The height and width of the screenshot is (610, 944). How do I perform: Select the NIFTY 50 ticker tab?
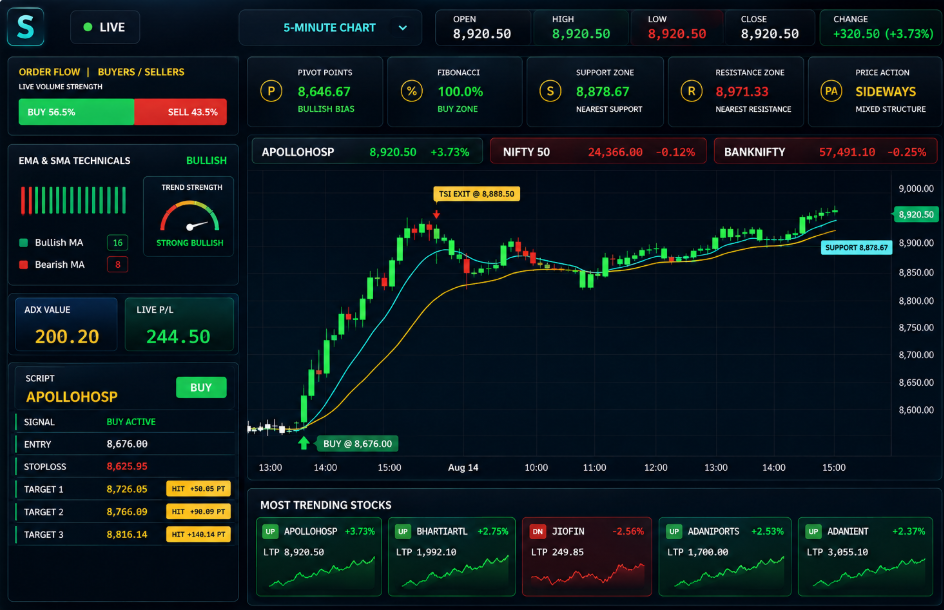pos(598,152)
